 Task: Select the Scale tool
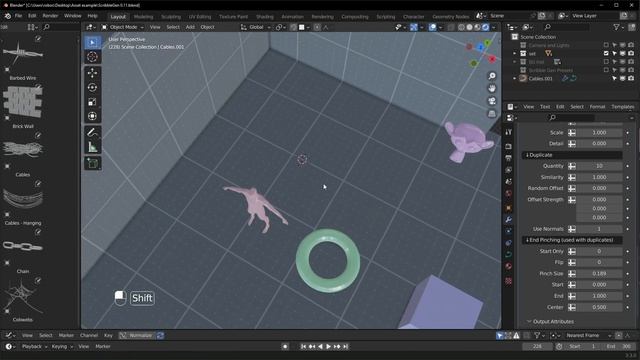coord(92,102)
